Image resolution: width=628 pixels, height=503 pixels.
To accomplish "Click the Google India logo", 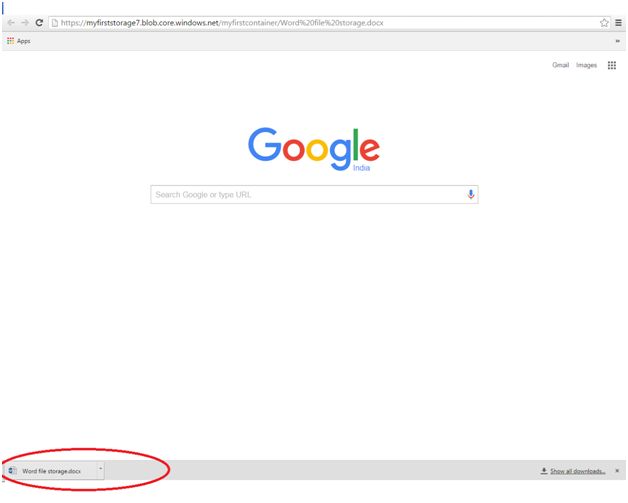I will pyautogui.click(x=314, y=149).
